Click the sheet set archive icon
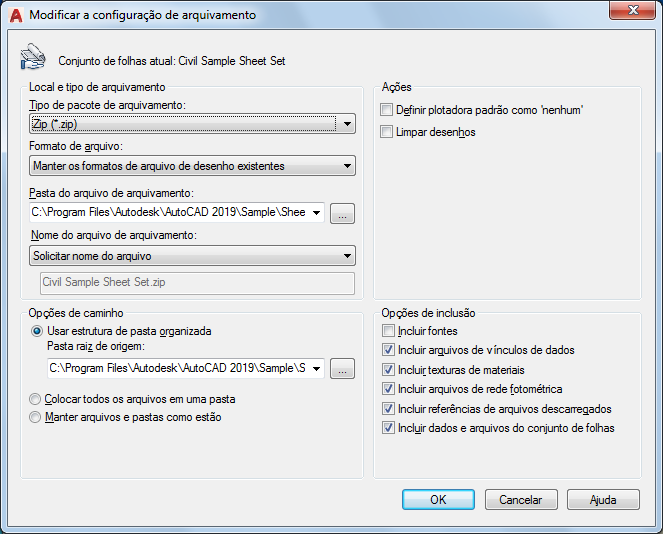This screenshot has height=534, width=663. 33,56
